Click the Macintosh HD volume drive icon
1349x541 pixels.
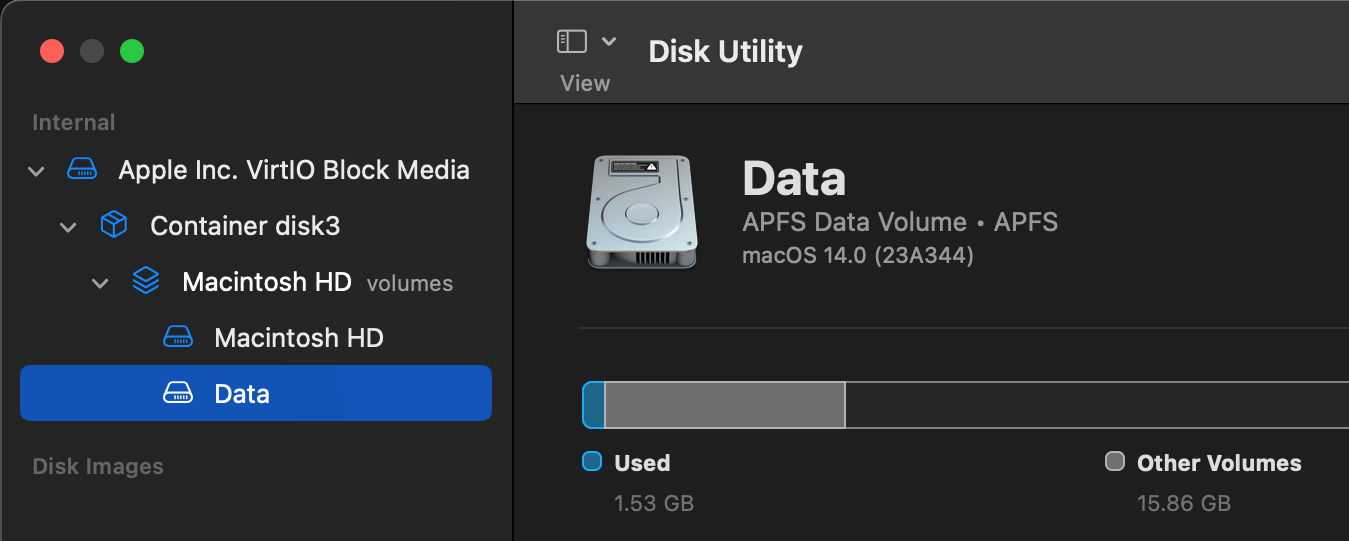point(178,338)
